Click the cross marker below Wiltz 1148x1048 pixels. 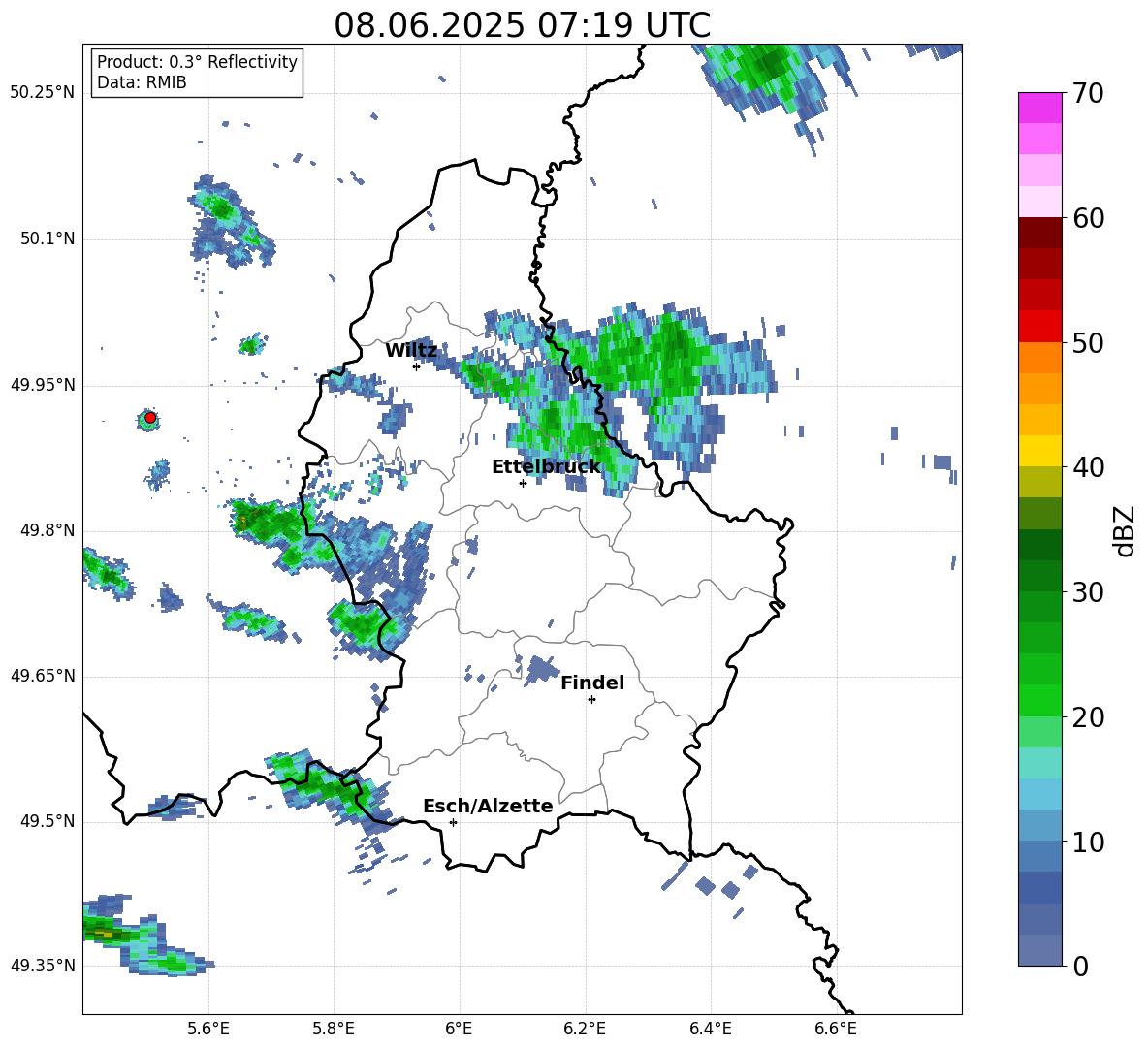coord(416,366)
